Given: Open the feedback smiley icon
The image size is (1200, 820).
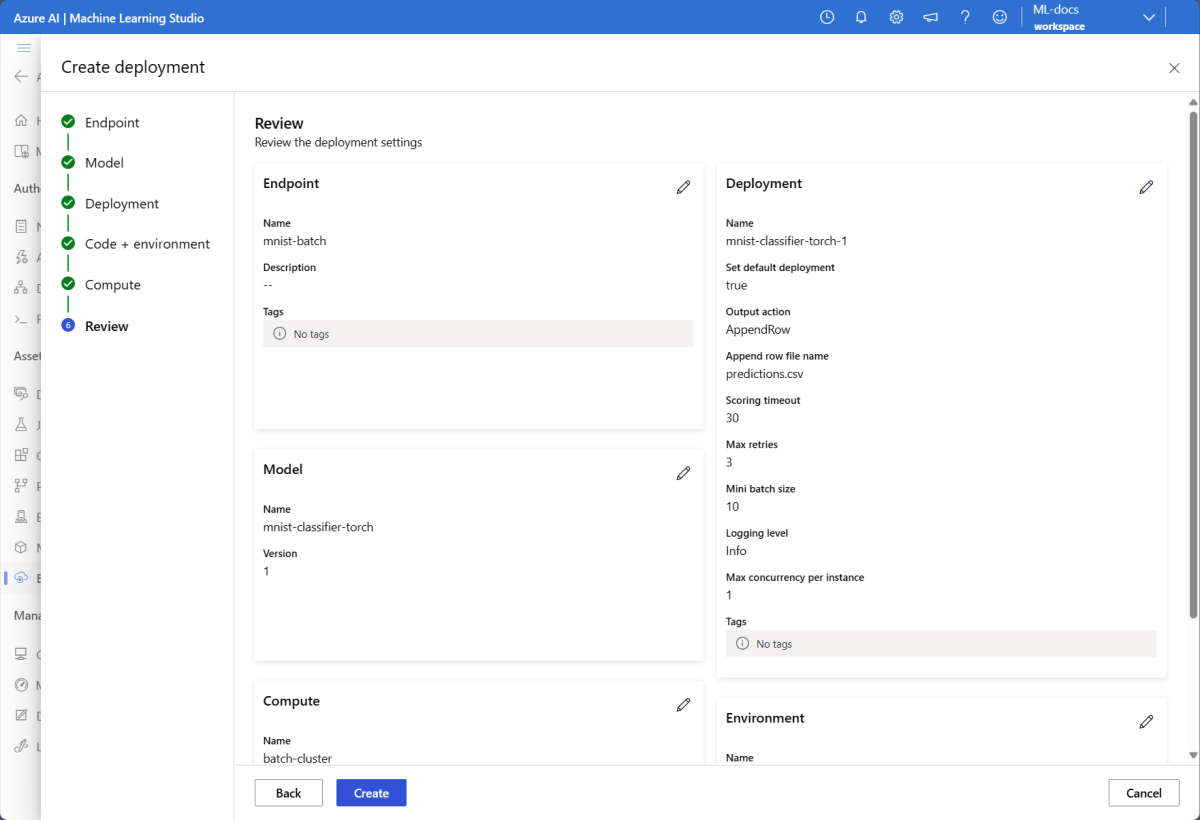Looking at the screenshot, I should (x=999, y=17).
